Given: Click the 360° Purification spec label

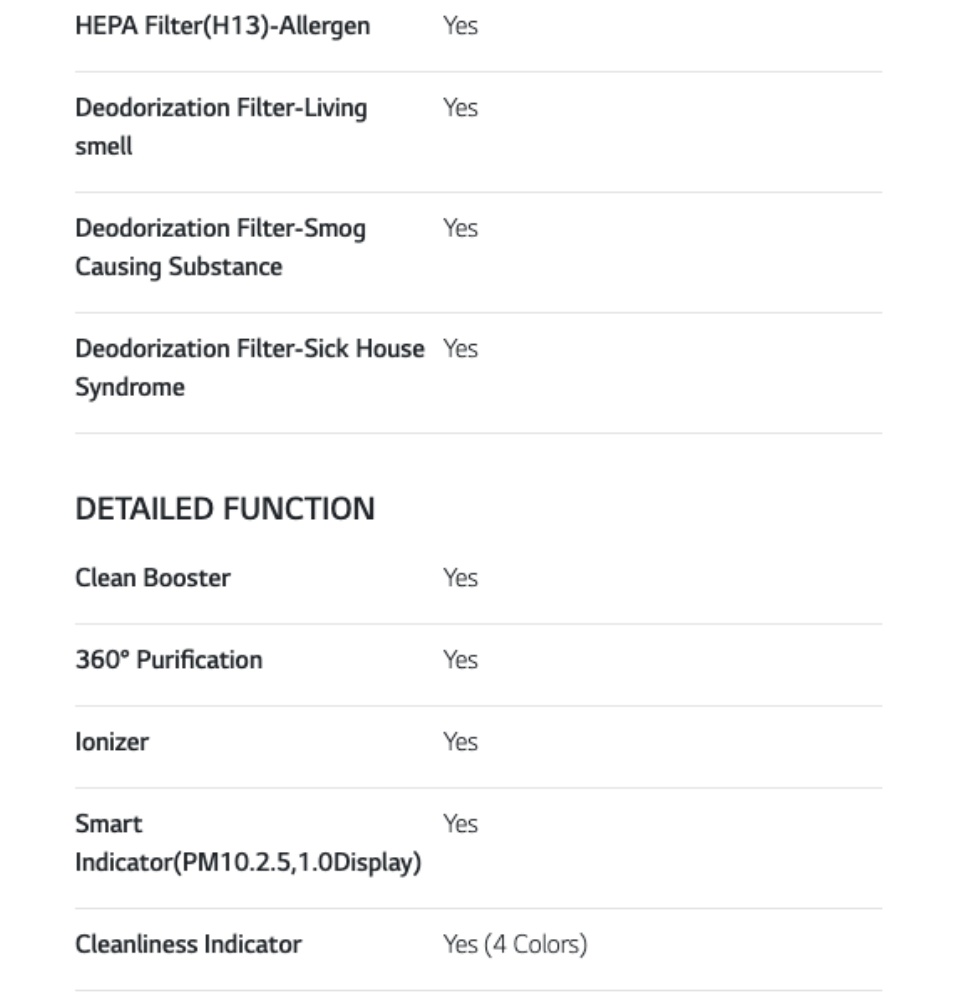Looking at the screenshot, I should coord(169,660).
